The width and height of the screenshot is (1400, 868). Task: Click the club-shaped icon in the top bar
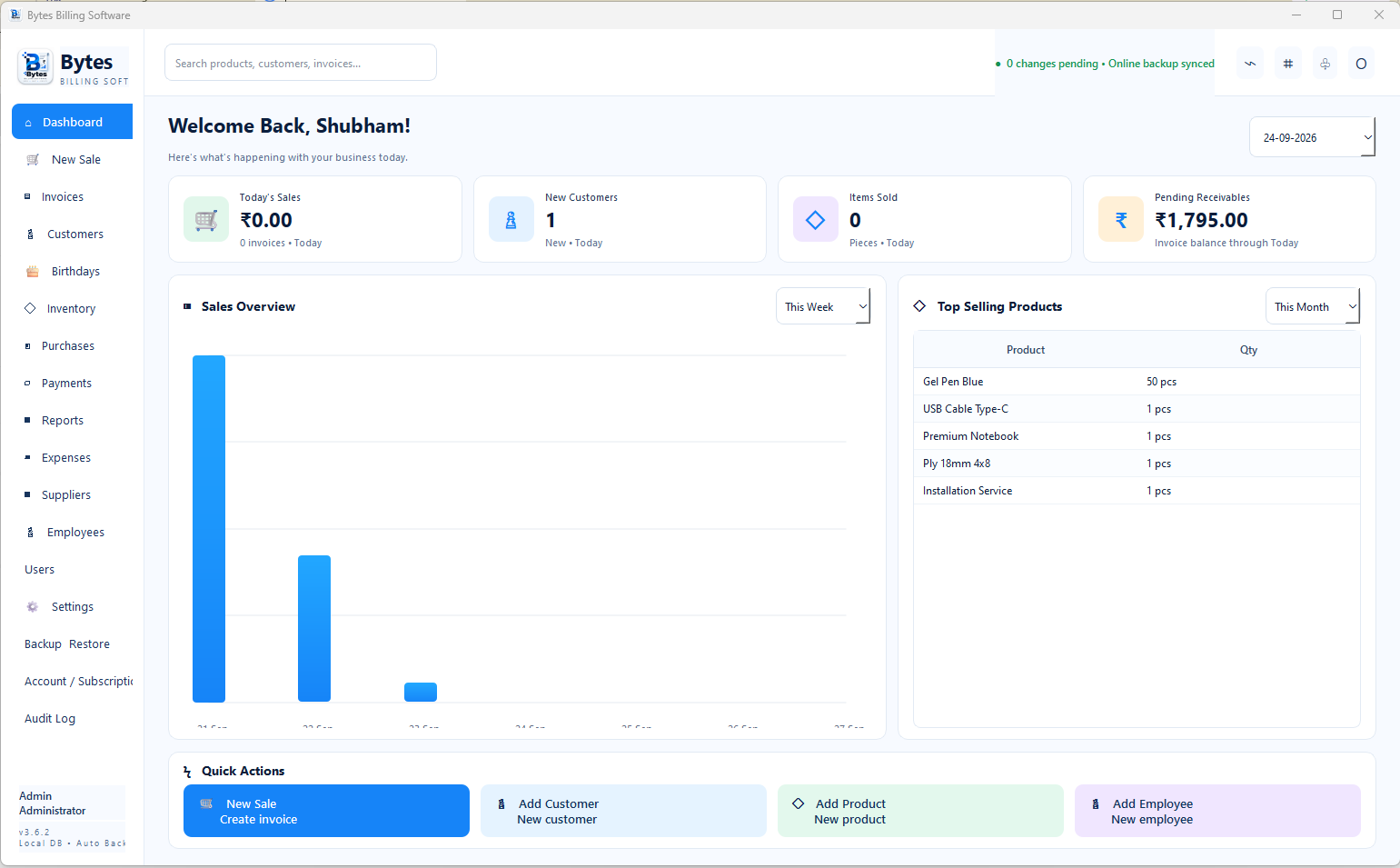coord(1325,64)
